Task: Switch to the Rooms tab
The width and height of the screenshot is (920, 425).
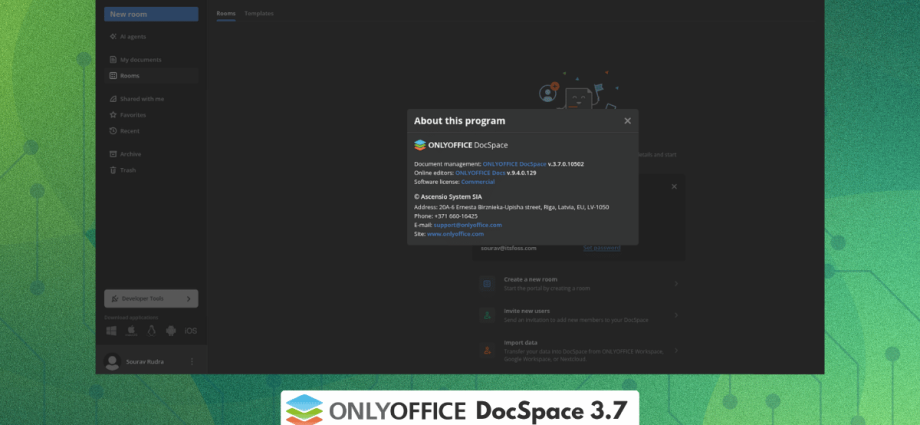Action: coord(226,14)
